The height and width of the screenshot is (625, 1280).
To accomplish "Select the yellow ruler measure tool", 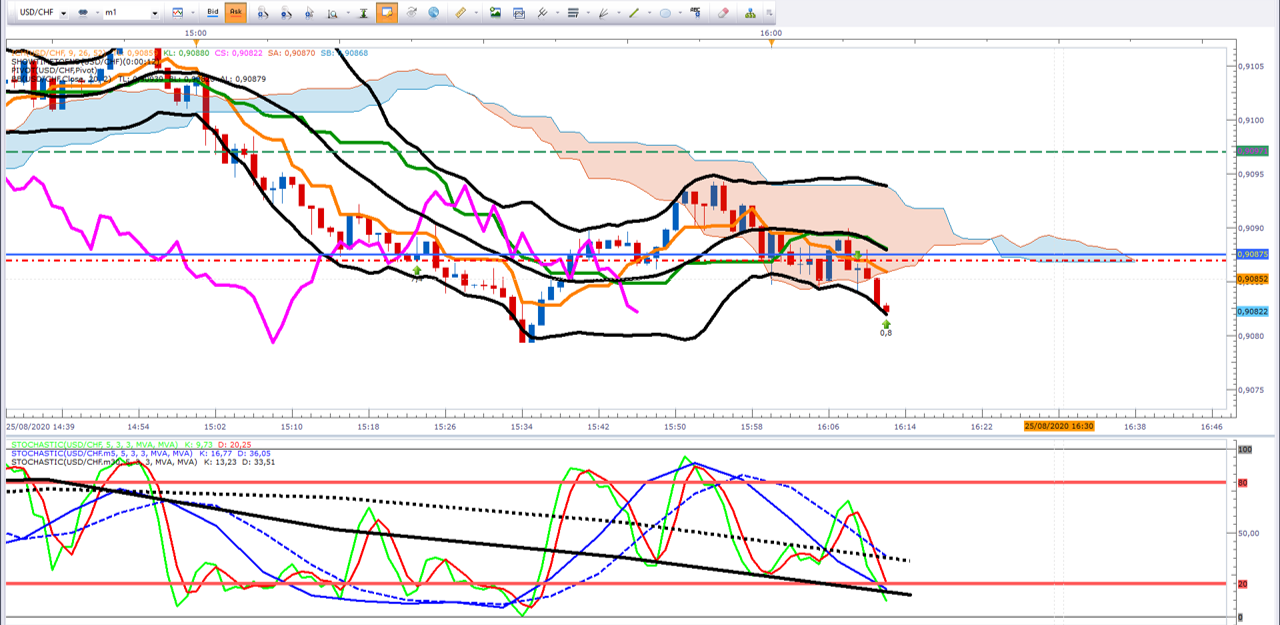I will click(460, 13).
